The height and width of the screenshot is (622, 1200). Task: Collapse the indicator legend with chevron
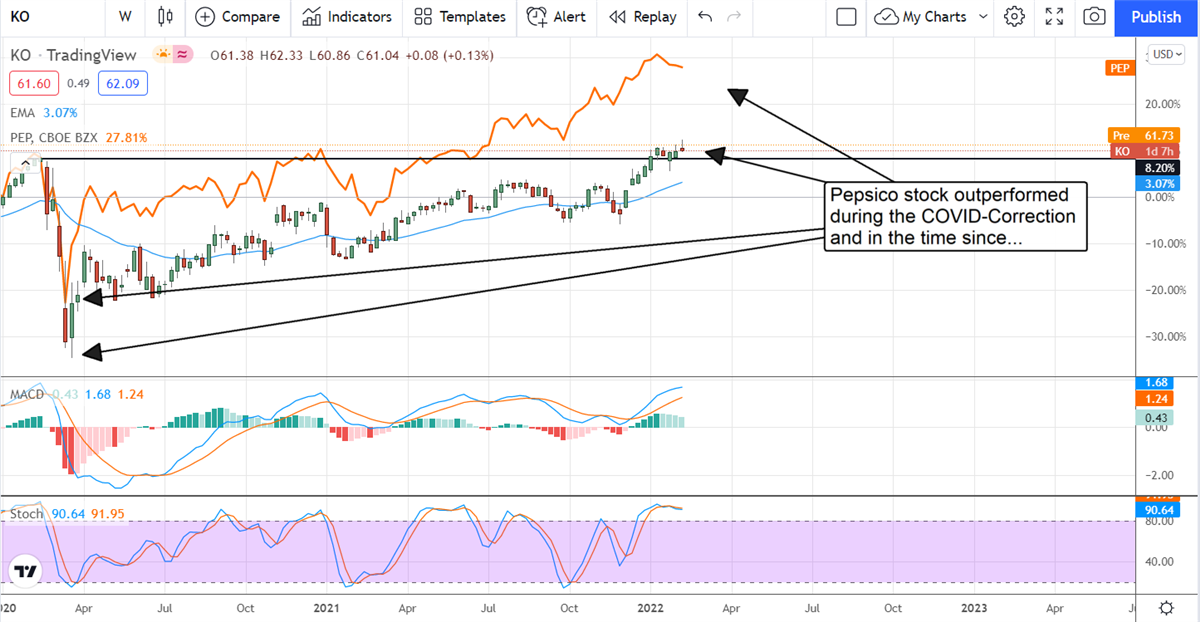pyautogui.click(x=23, y=162)
